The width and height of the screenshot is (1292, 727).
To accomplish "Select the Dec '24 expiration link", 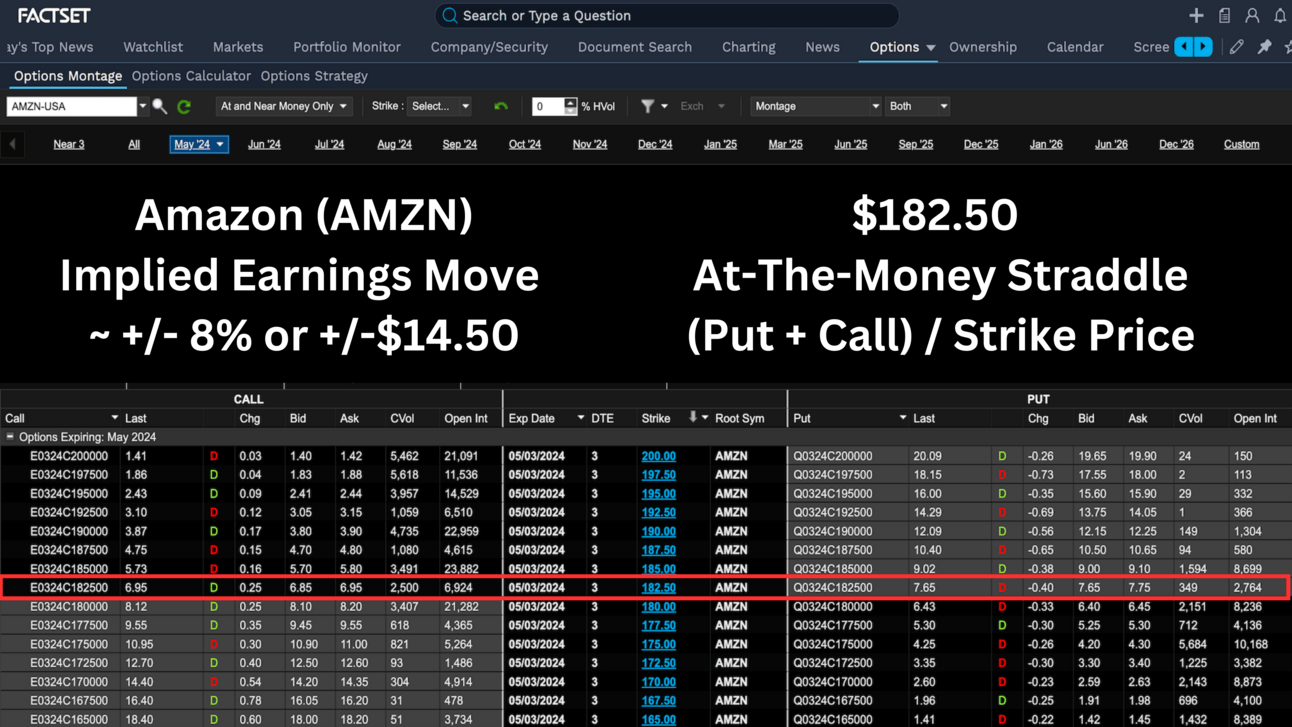I will pos(655,144).
